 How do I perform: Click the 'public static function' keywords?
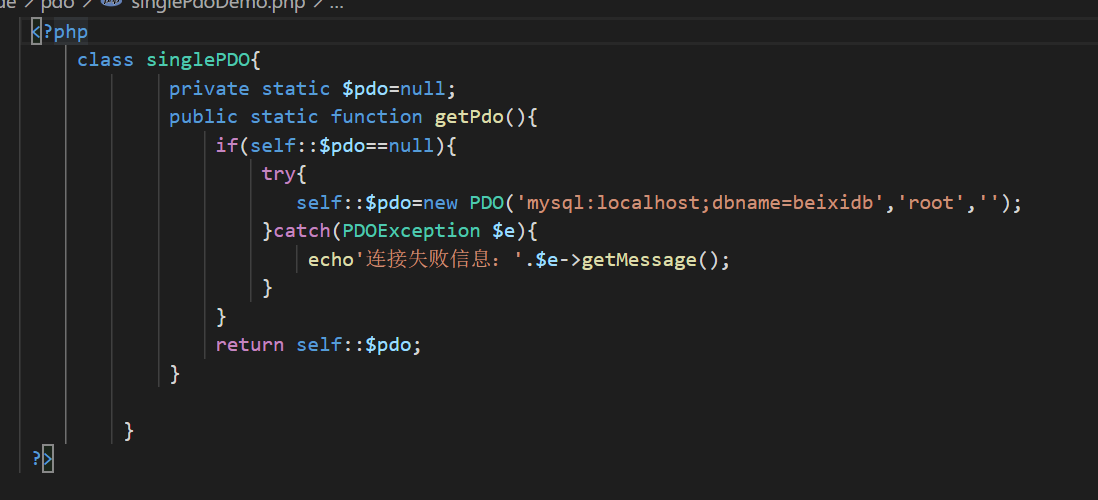pyautogui.click(x=296, y=117)
